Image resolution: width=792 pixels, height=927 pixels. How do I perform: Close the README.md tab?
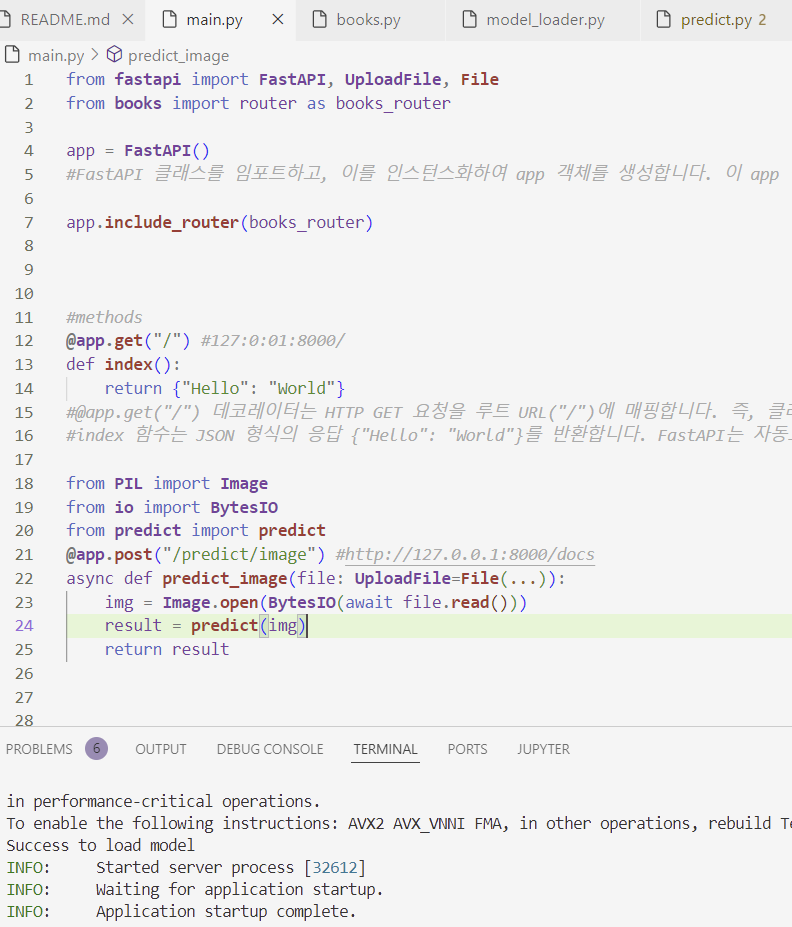coord(128,20)
